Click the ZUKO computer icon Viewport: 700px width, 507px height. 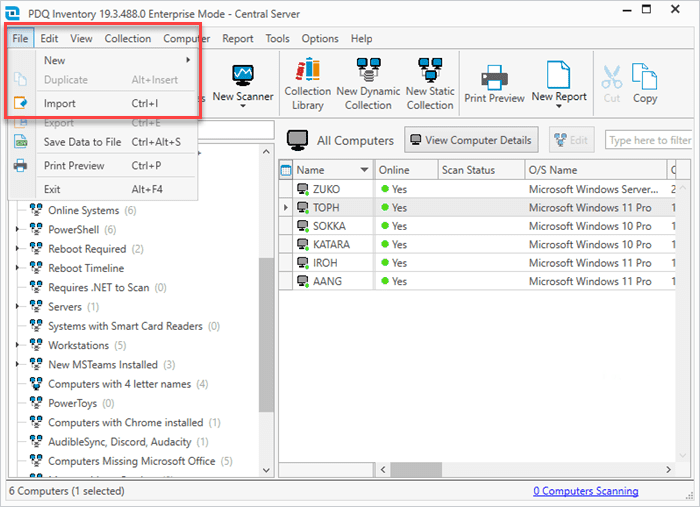[303, 189]
